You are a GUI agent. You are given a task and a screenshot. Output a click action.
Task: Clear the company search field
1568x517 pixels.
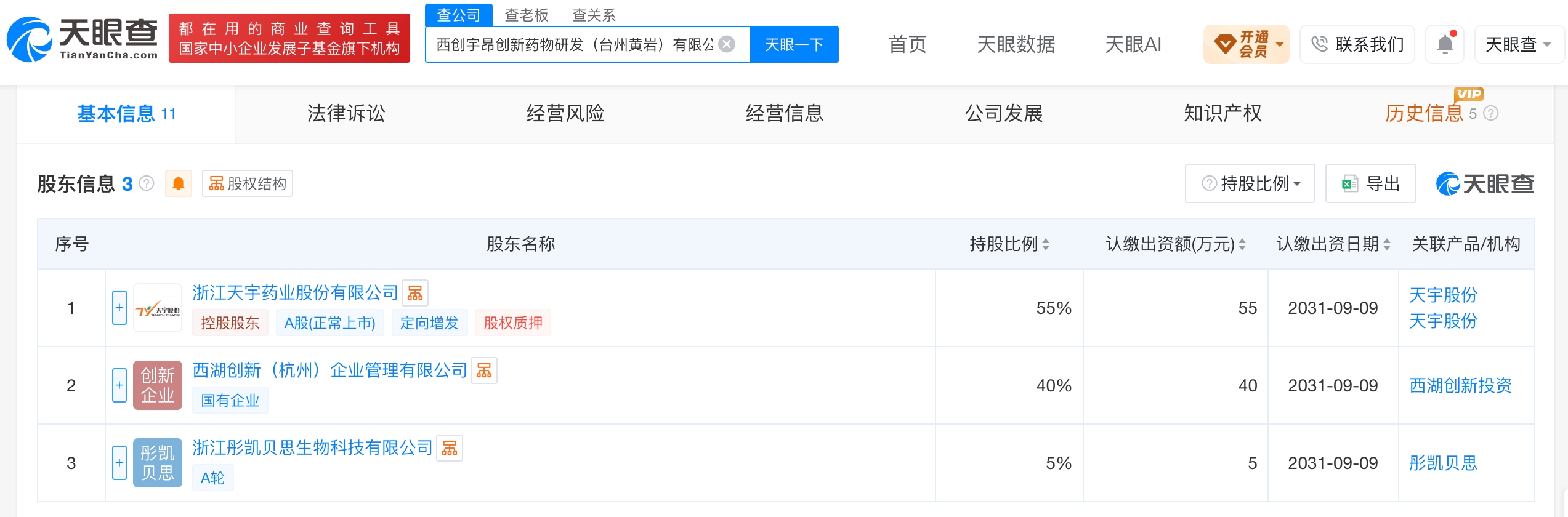[x=727, y=44]
